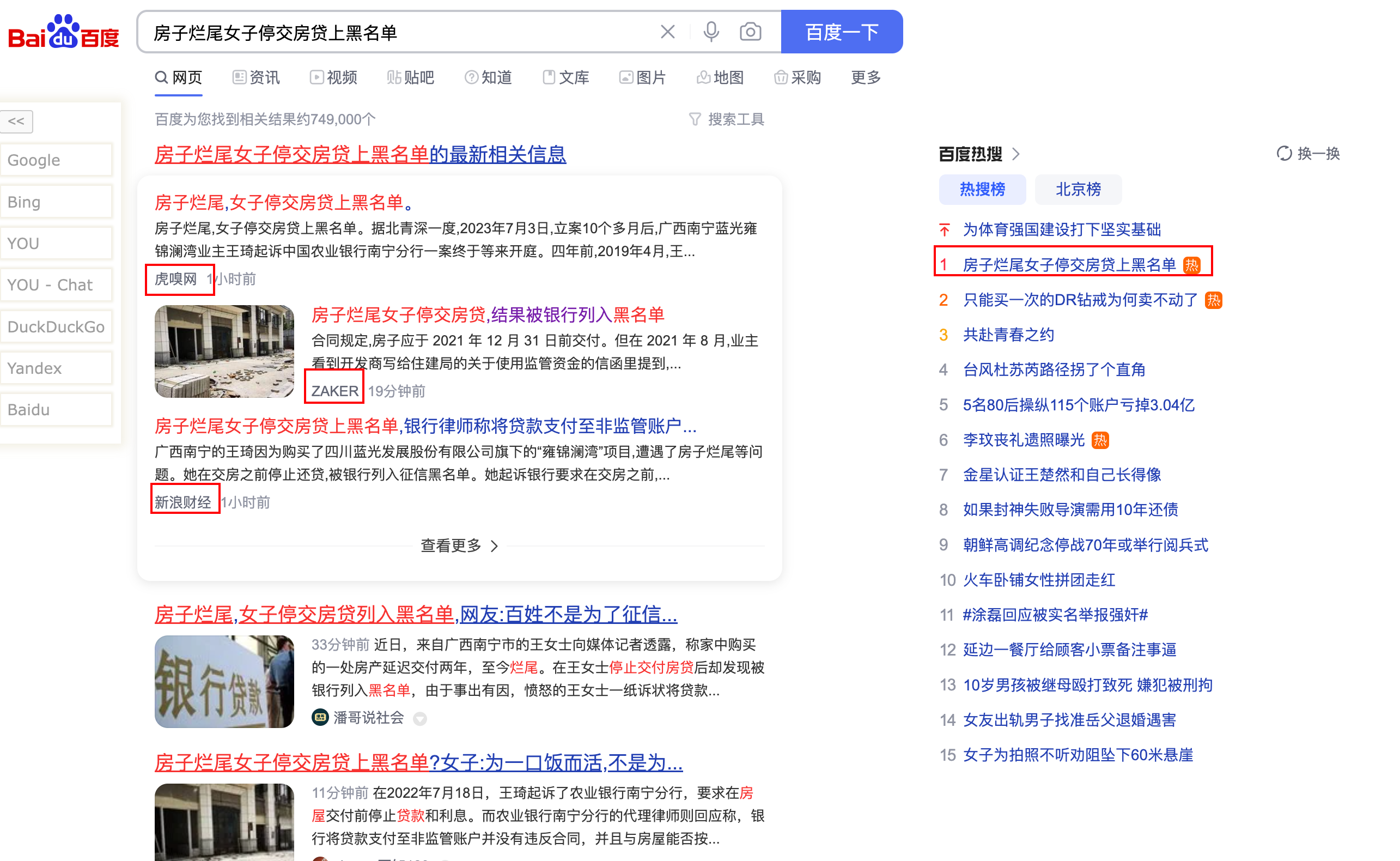Open hot topic 女友出轨男子找准岳父退婚遇害
This screenshot has width=1400, height=861.
coord(1069,720)
